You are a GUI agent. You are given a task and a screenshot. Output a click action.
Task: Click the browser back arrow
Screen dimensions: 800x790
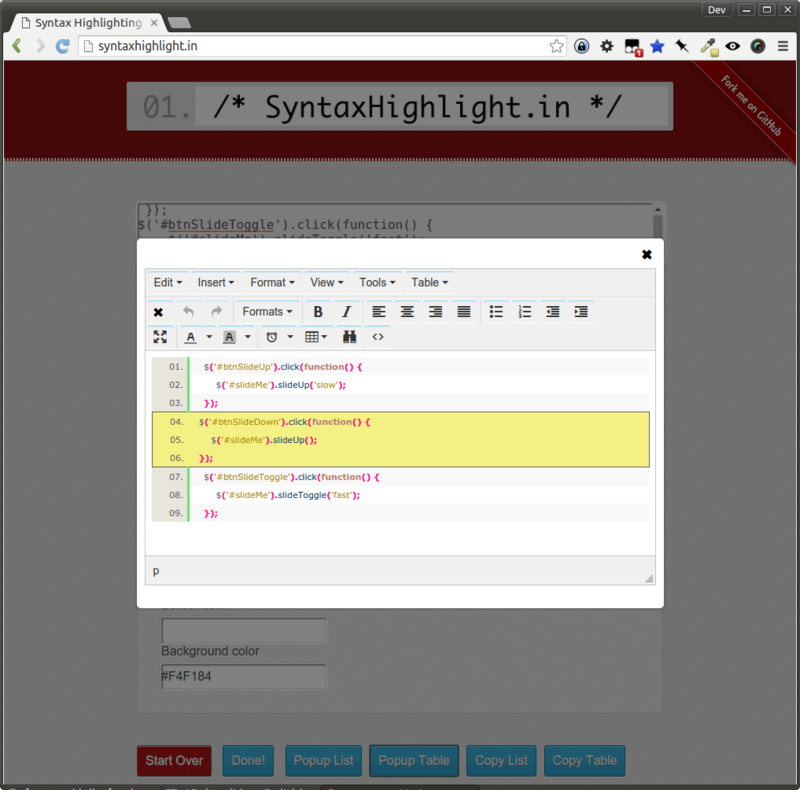(17, 46)
